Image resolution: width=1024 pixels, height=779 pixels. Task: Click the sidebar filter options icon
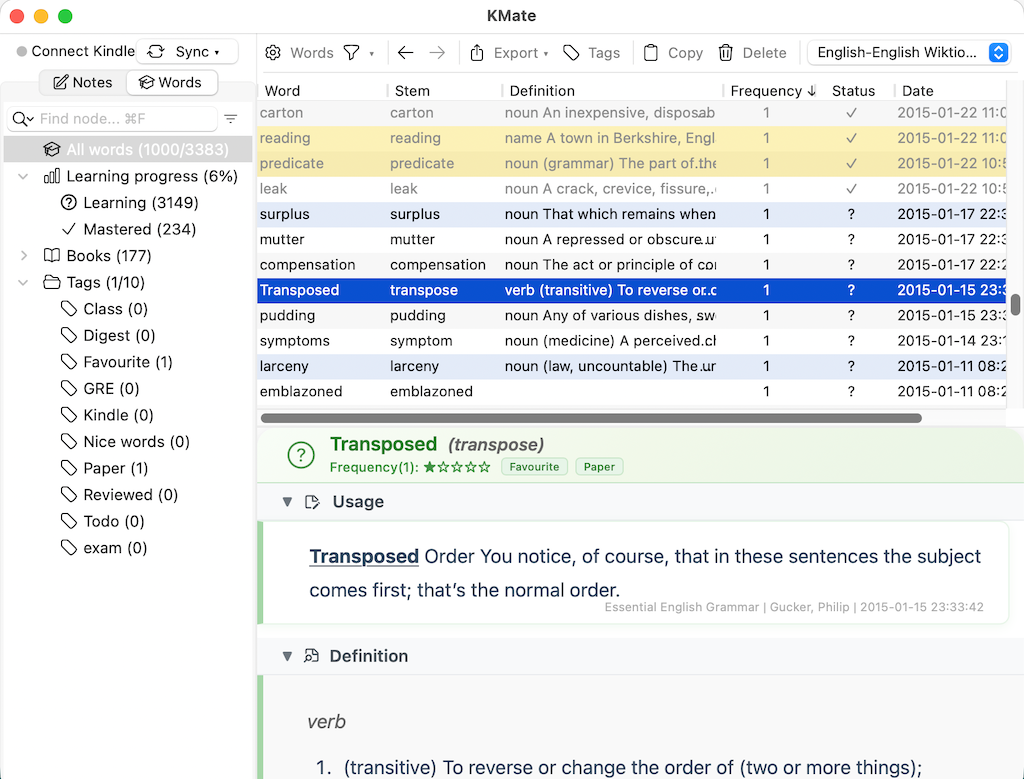231,119
